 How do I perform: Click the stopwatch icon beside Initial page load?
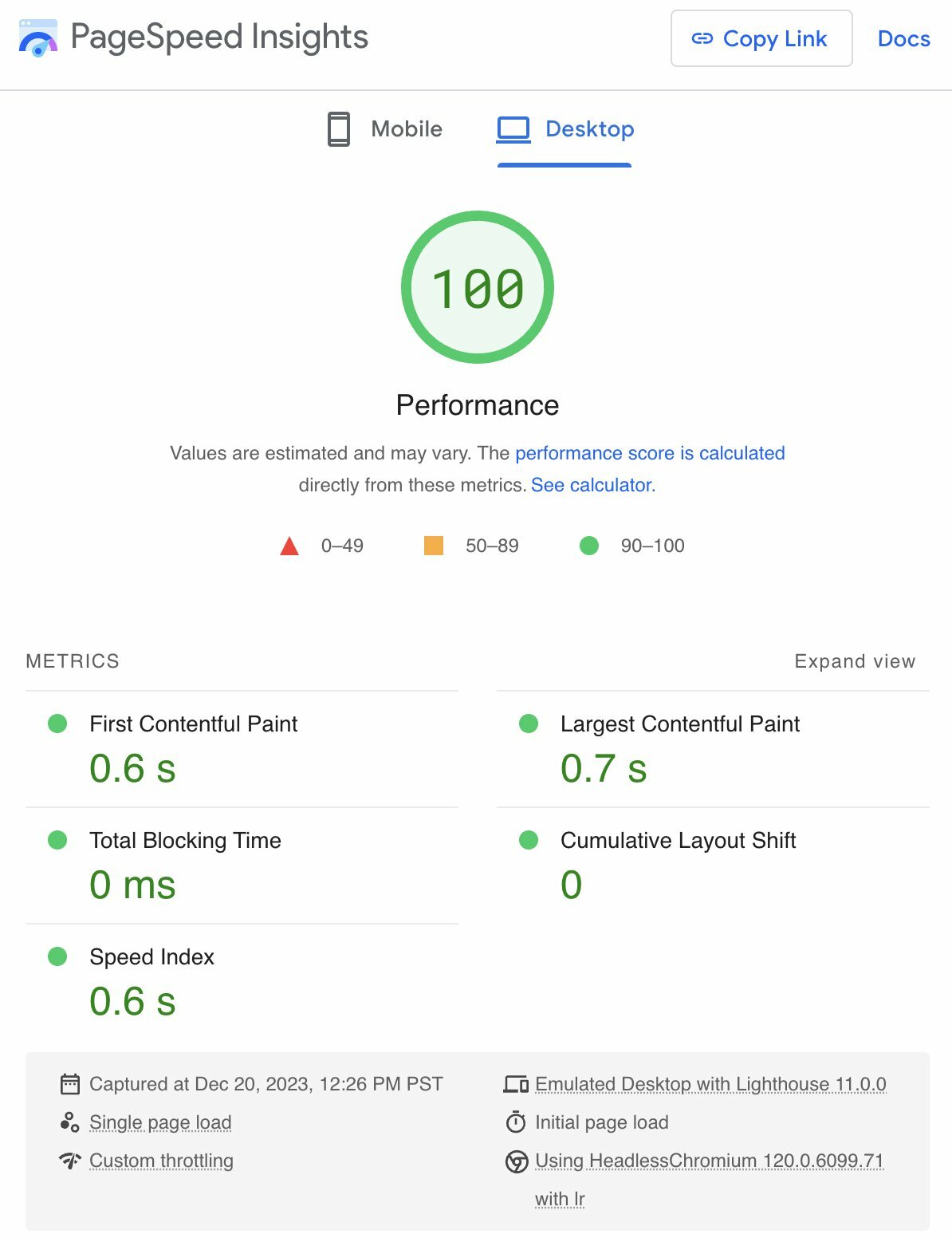[x=516, y=1122]
